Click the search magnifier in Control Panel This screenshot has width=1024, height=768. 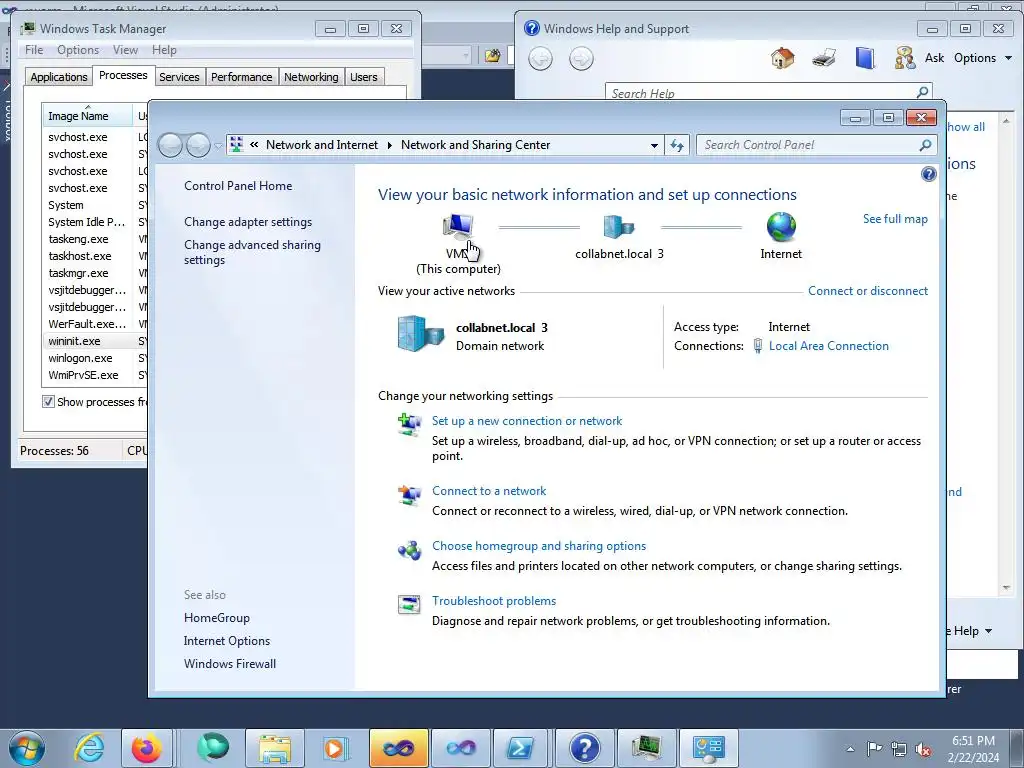[925, 145]
